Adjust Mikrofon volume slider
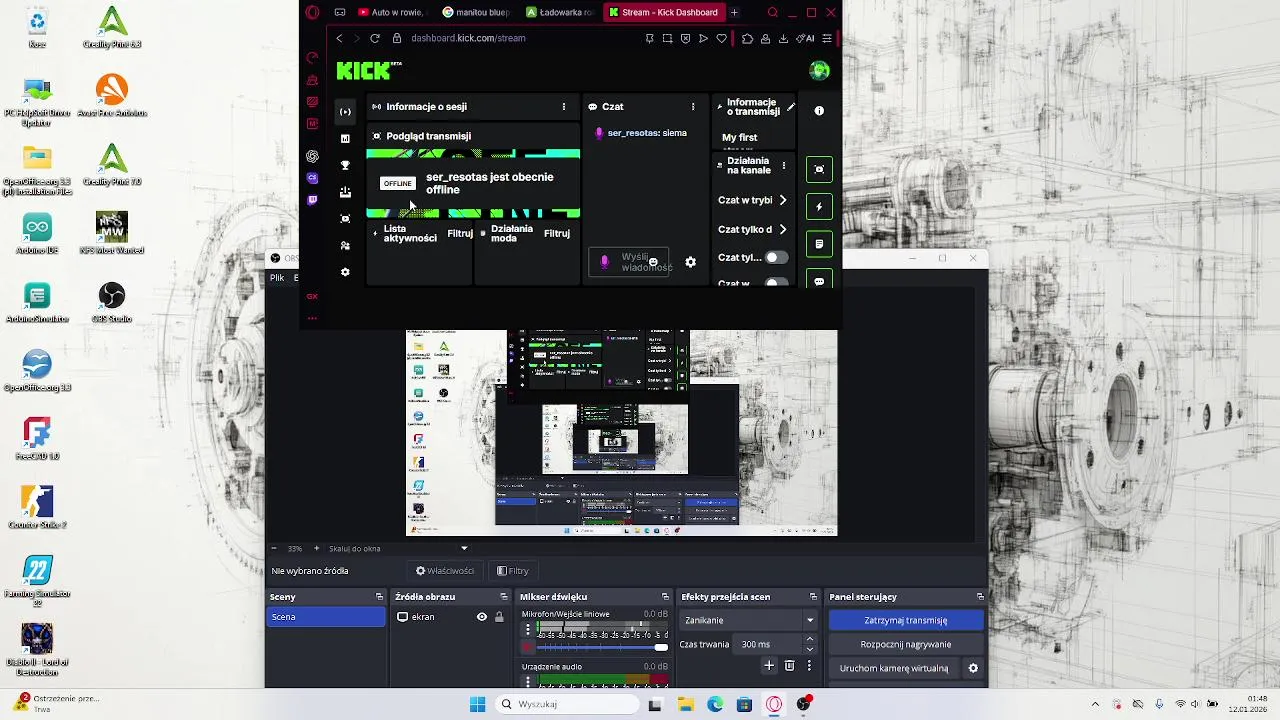The image size is (1280, 720). tap(603, 648)
